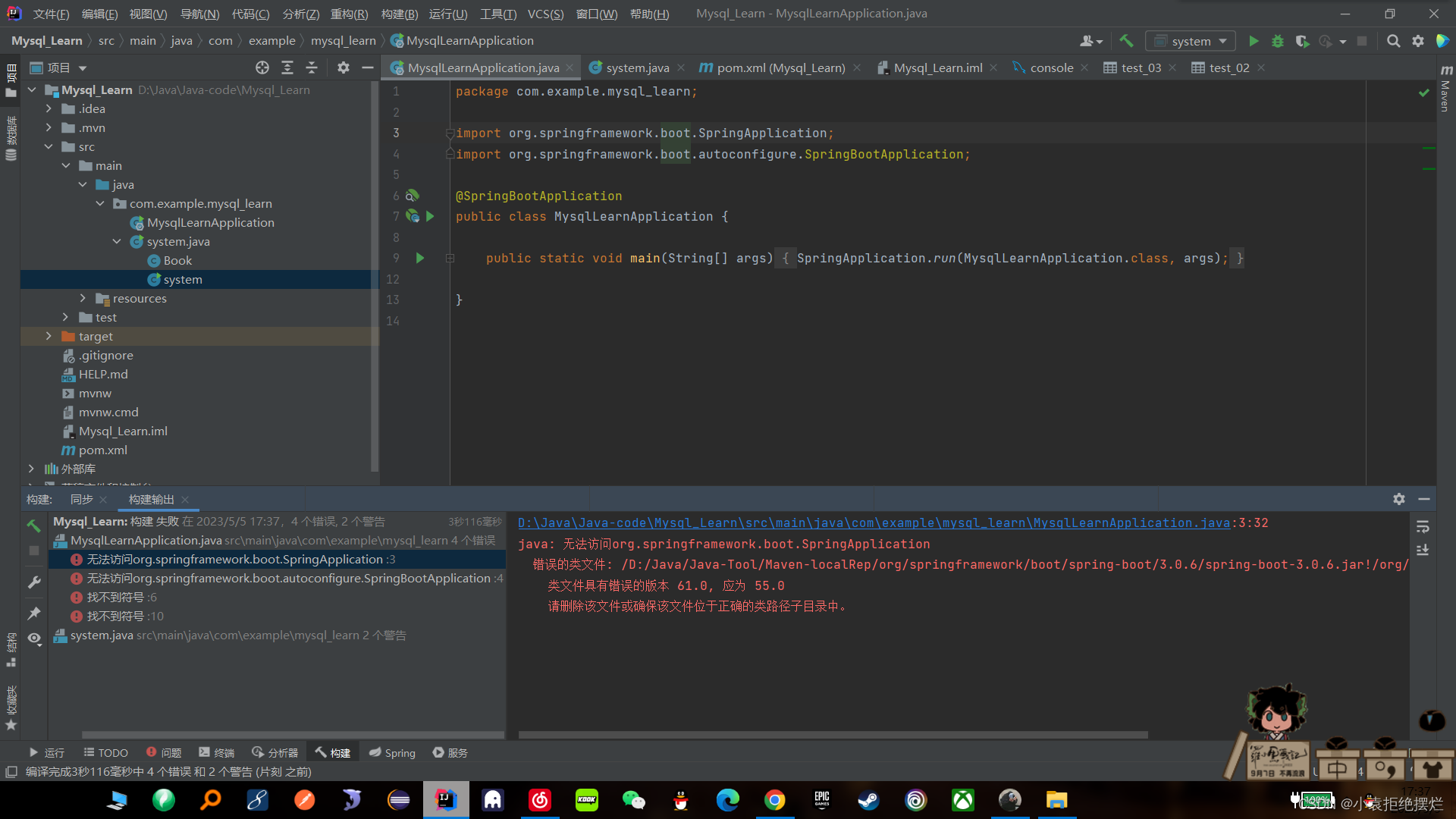This screenshot has height=819, width=1456.
Task: Click the green Run button in toolbar
Action: point(1254,41)
